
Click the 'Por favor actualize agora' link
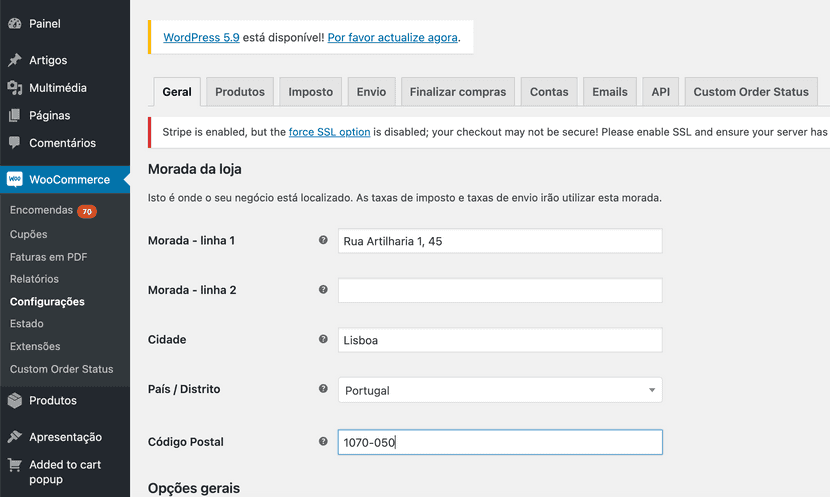pos(393,38)
